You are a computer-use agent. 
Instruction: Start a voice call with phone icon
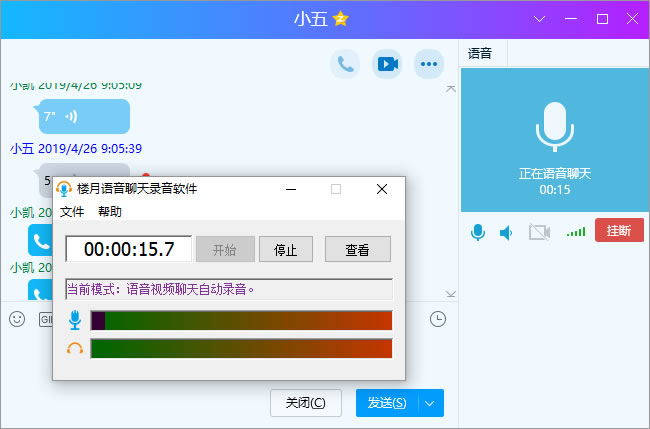tap(345, 64)
